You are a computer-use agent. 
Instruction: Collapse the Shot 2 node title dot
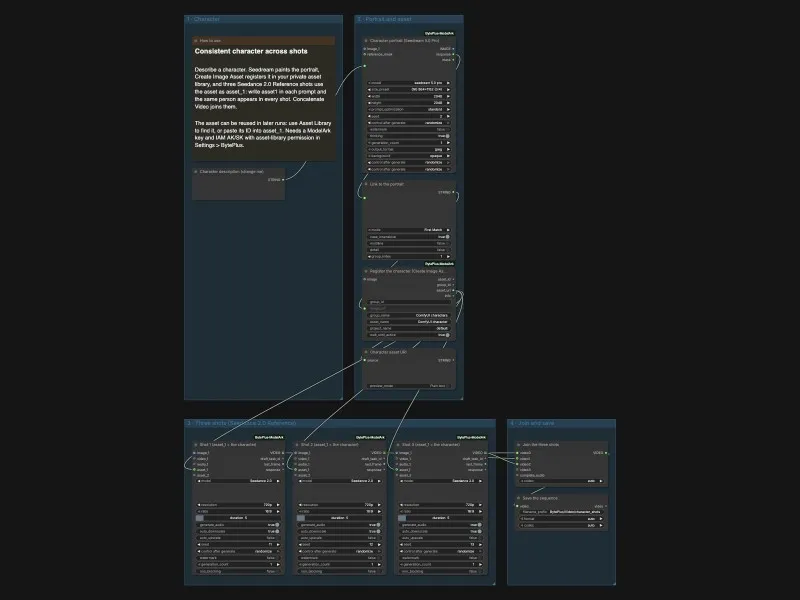click(x=297, y=445)
